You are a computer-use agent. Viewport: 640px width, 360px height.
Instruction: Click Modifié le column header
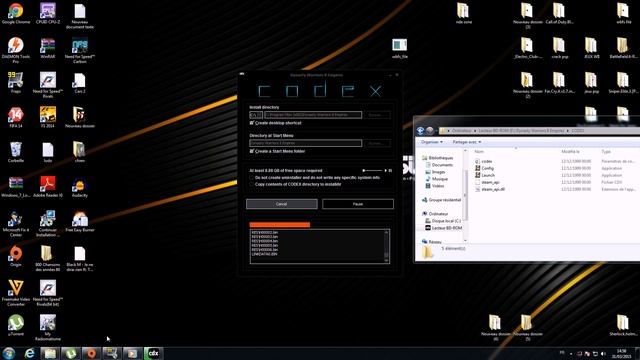(570, 151)
